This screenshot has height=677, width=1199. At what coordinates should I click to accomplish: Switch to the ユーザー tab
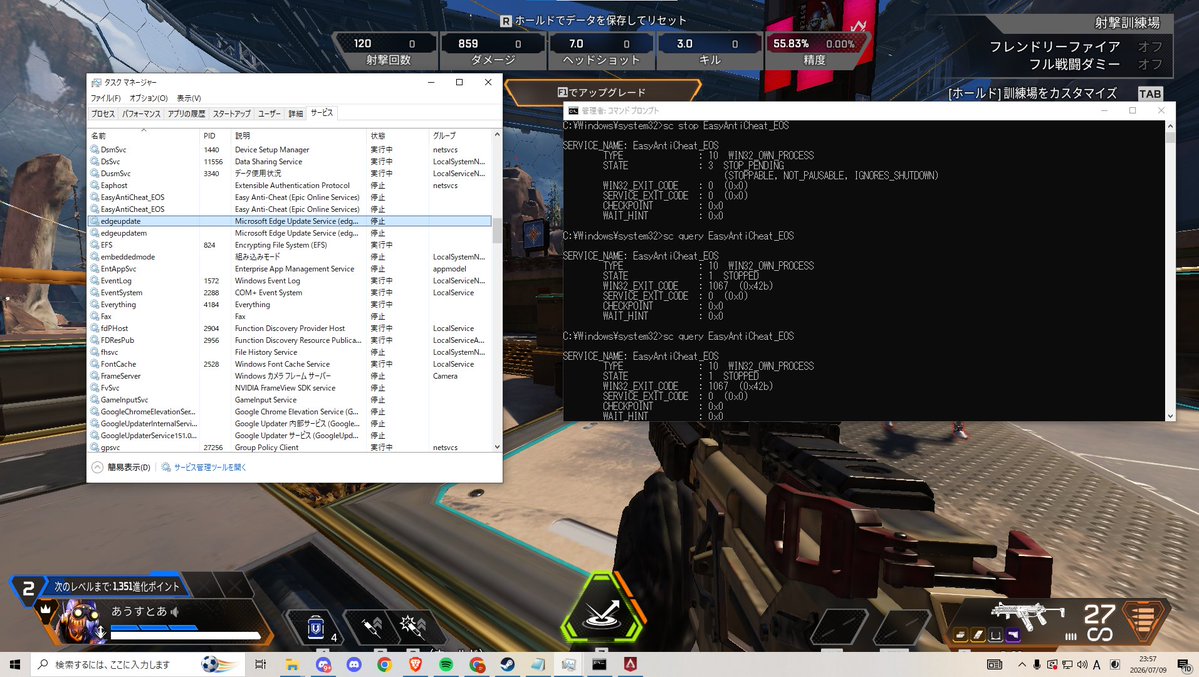pos(269,113)
